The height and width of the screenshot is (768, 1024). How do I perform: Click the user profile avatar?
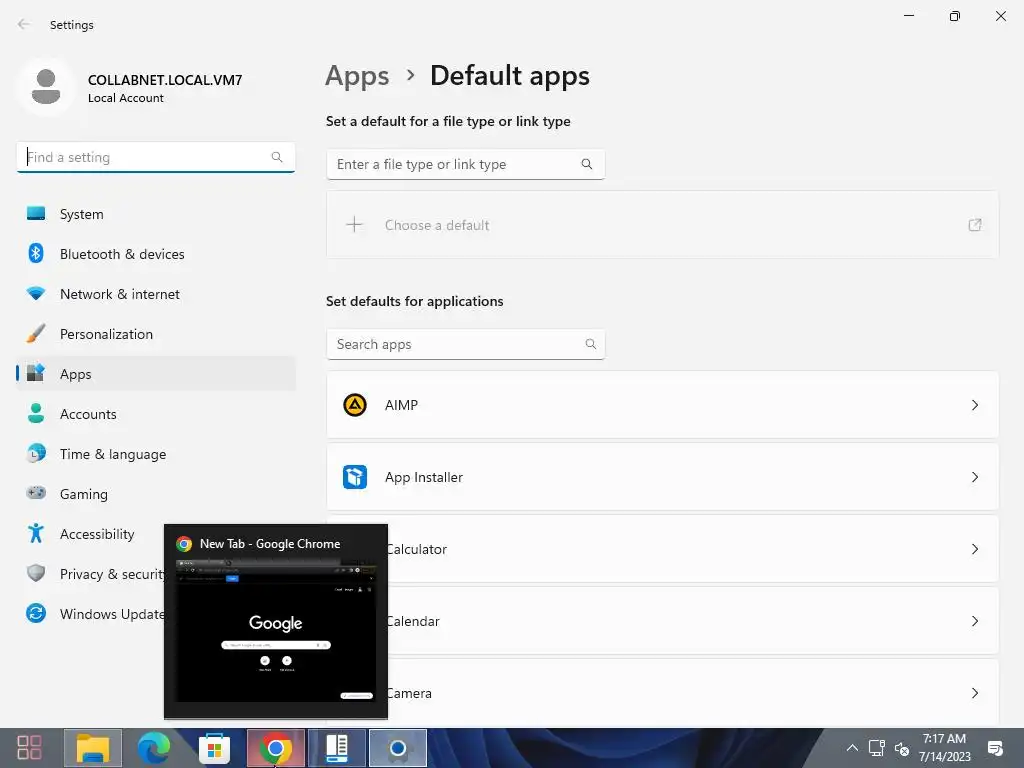46,87
